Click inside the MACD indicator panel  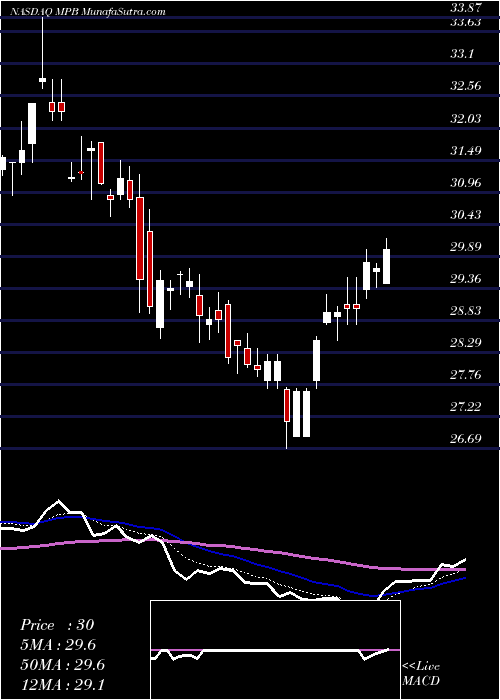(x=275, y=650)
